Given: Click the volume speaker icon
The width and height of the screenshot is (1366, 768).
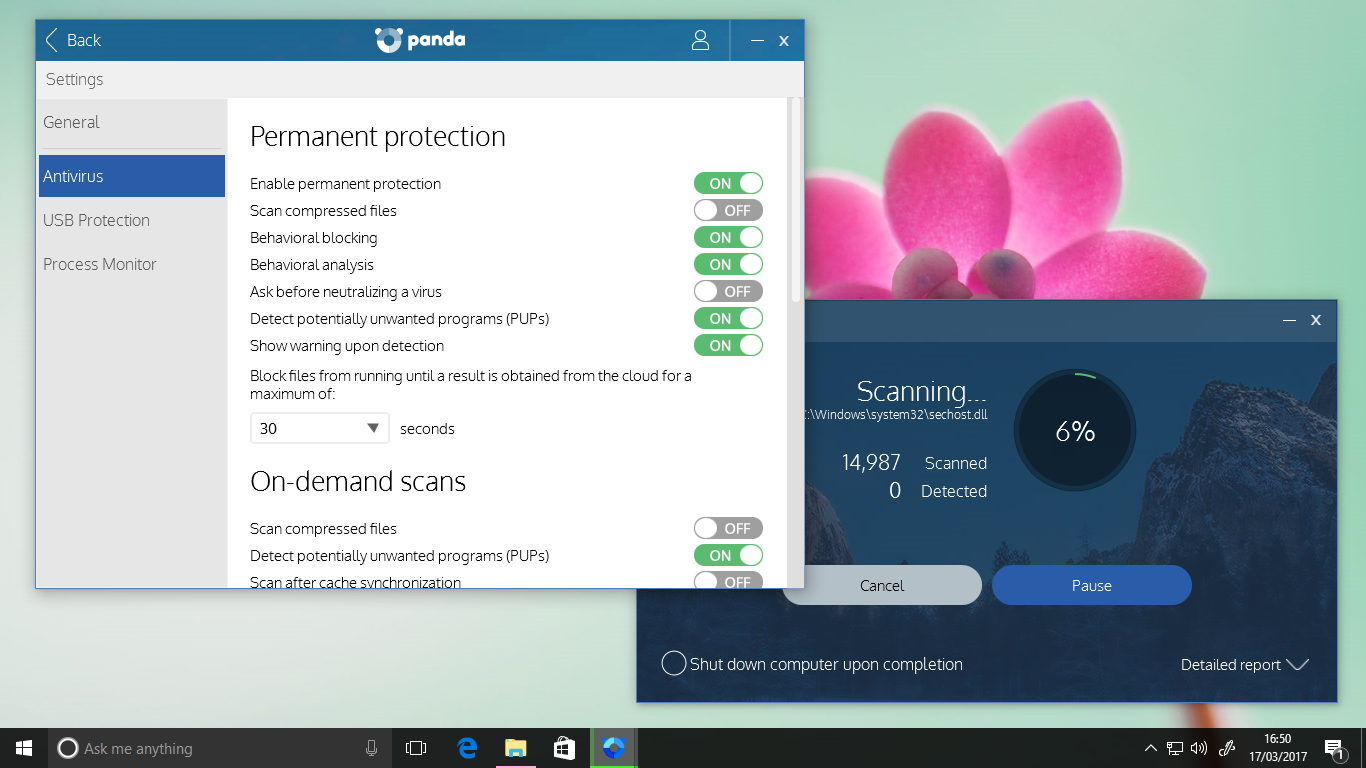Looking at the screenshot, I should (x=1199, y=748).
